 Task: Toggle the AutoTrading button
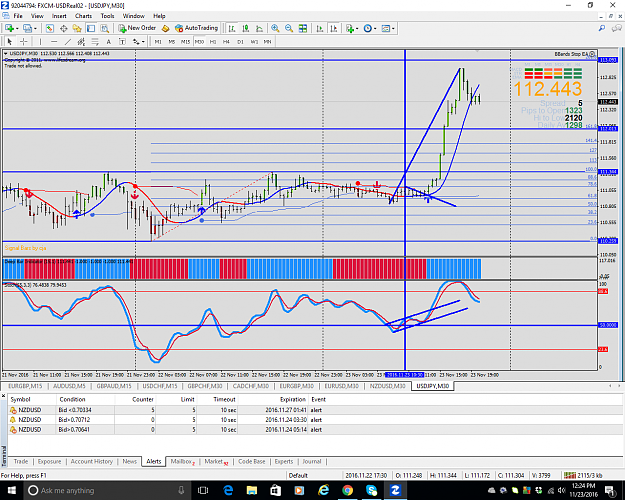pyautogui.click(x=197, y=28)
